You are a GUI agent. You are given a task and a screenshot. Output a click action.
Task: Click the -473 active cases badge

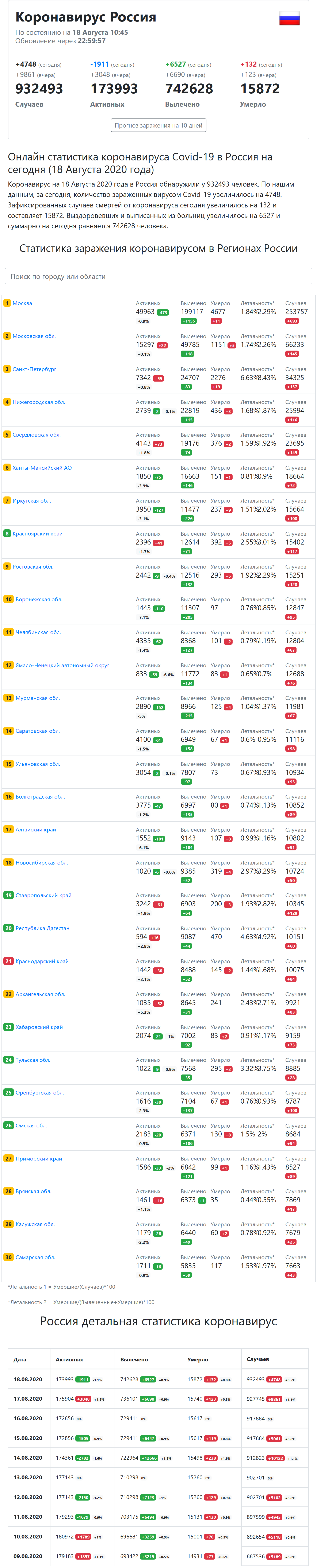[x=163, y=312]
